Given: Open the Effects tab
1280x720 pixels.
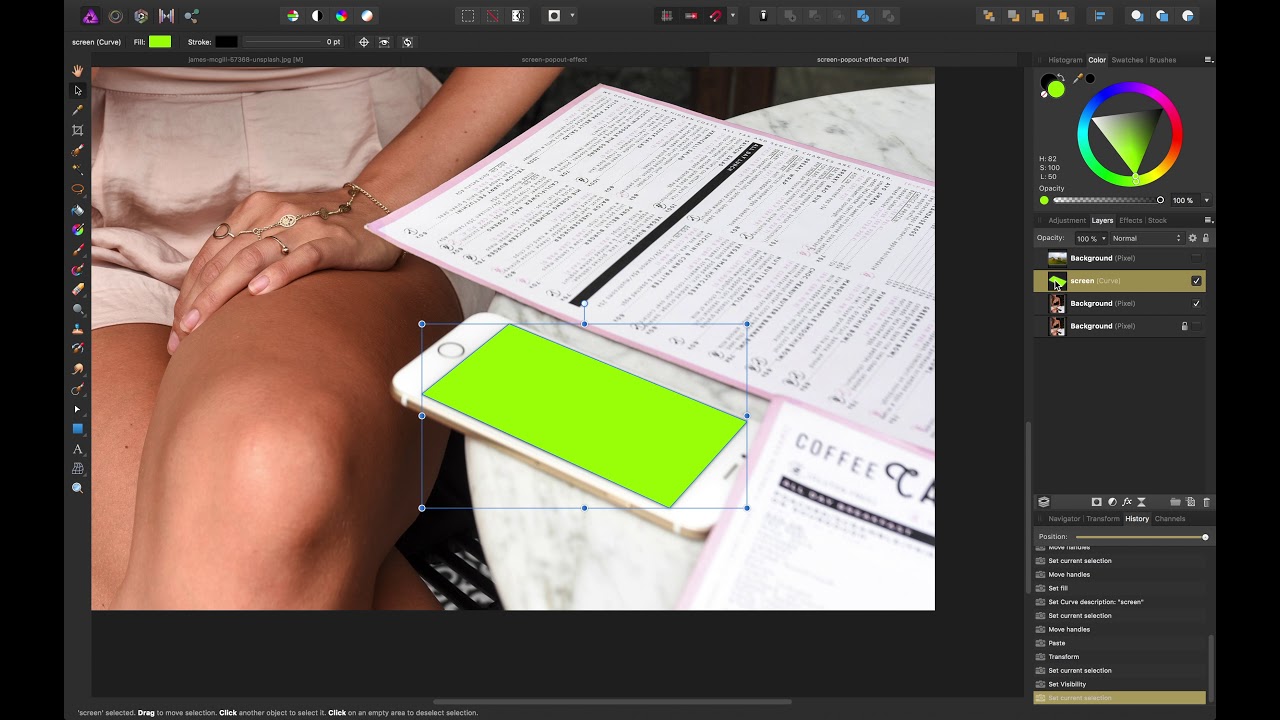Looking at the screenshot, I should click(x=1130, y=220).
